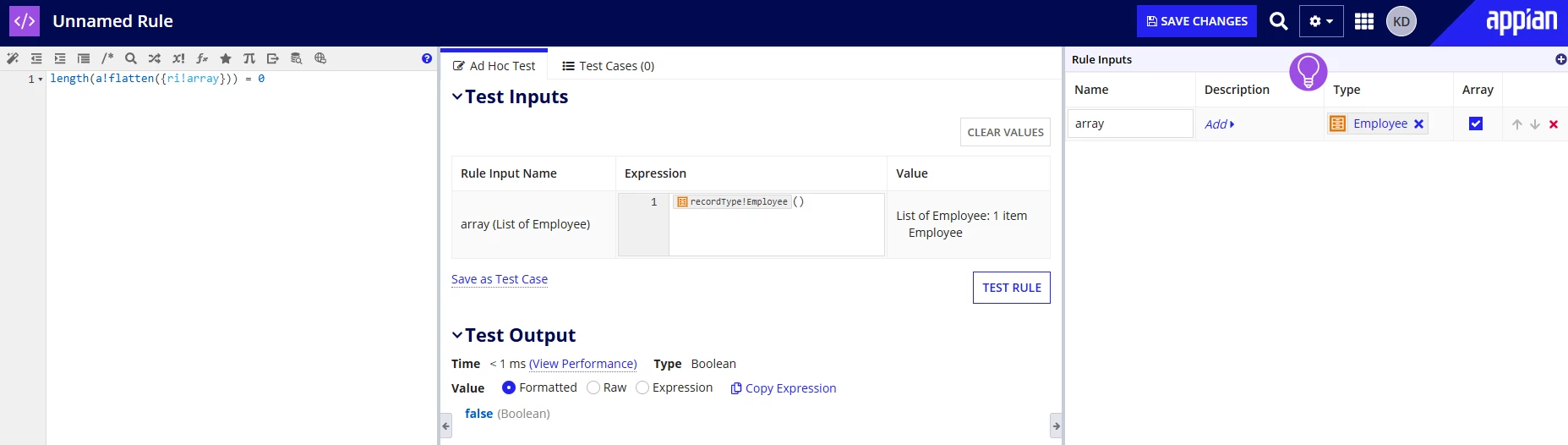Image resolution: width=1568 pixels, height=445 pixels.
Task: Open the View Performance link
Action: tap(583, 364)
